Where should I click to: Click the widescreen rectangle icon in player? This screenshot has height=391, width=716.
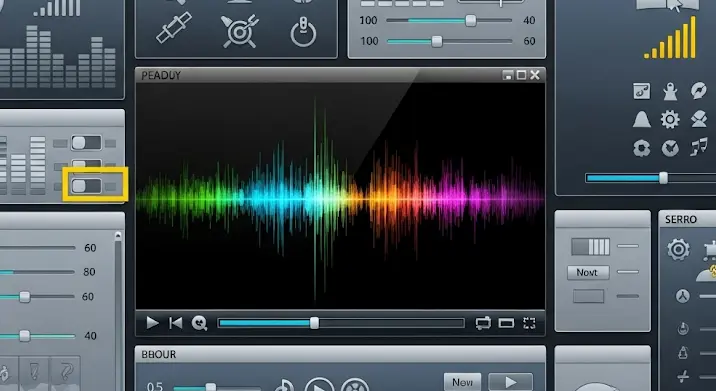506,323
